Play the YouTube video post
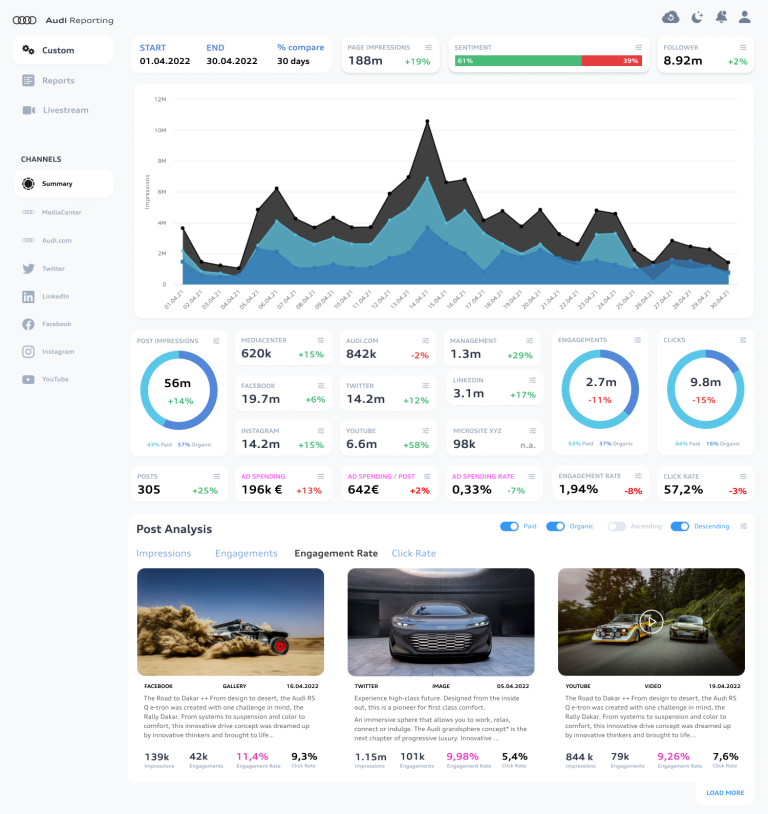This screenshot has width=768, height=814. click(651, 621)
